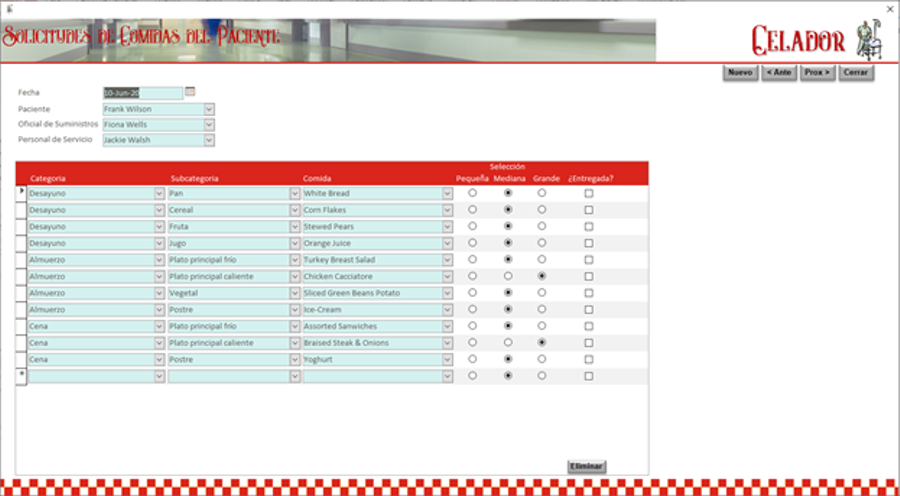Select Grande size for Ice-Cream
900x496 pixels.
pyautogui.click(x=541, y=309)
